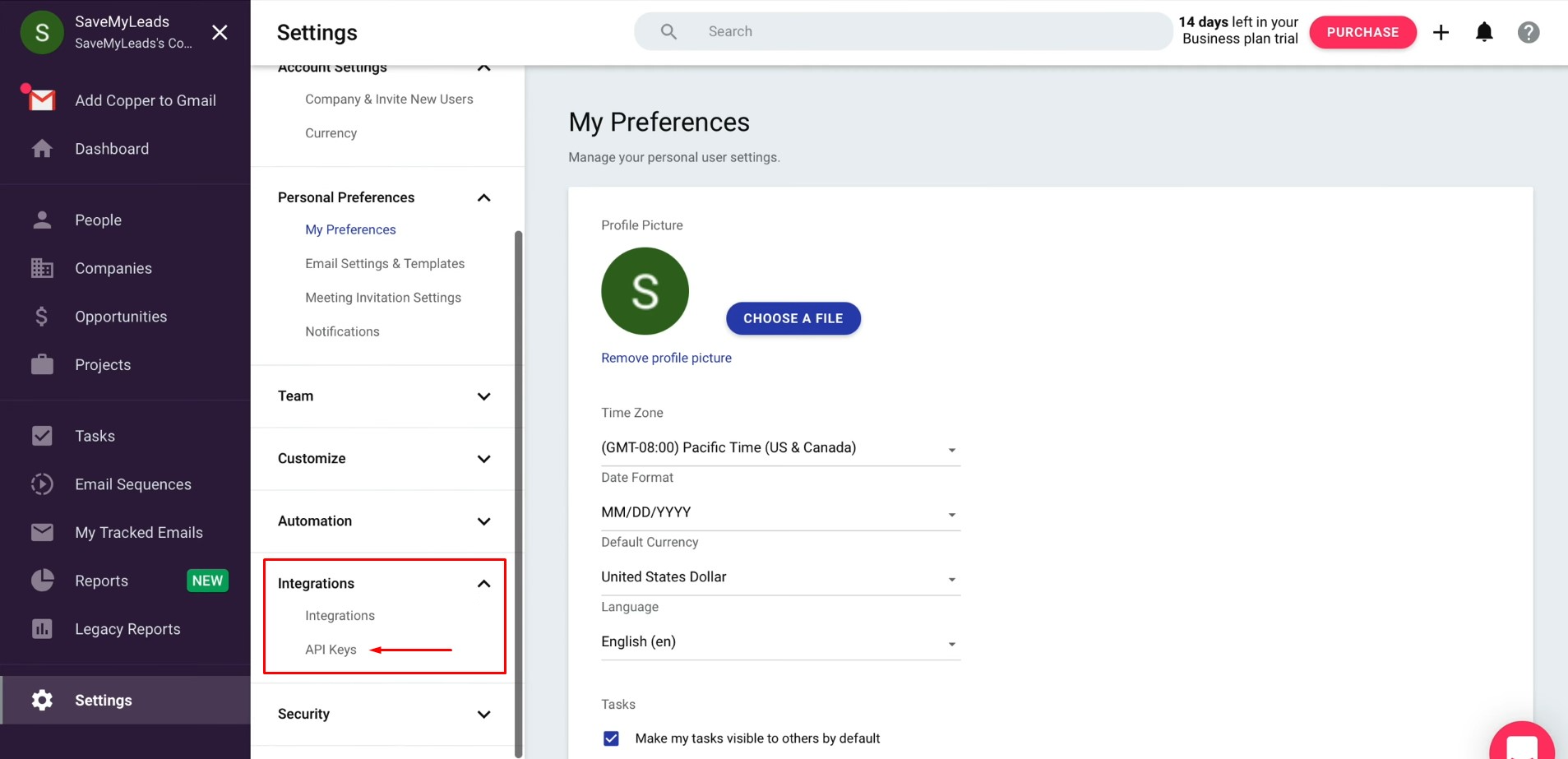Select My Preferences menu item
Image resolution: width=1568 pixels, height=759 pixels.
(x=350, y=229)
